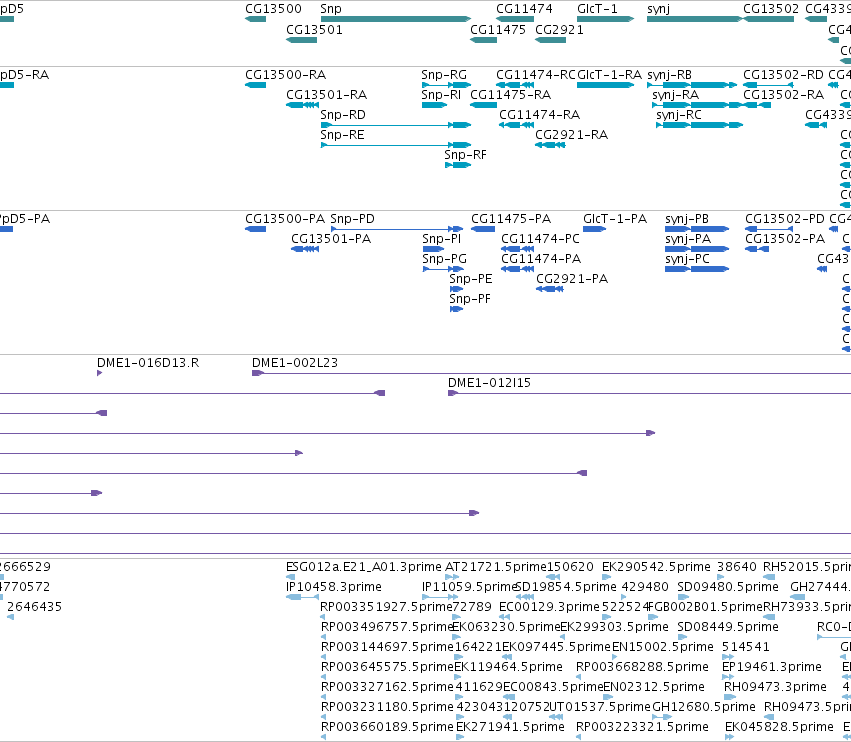
Task: Select the CG11474 gene label
Action: click(524, 9)
